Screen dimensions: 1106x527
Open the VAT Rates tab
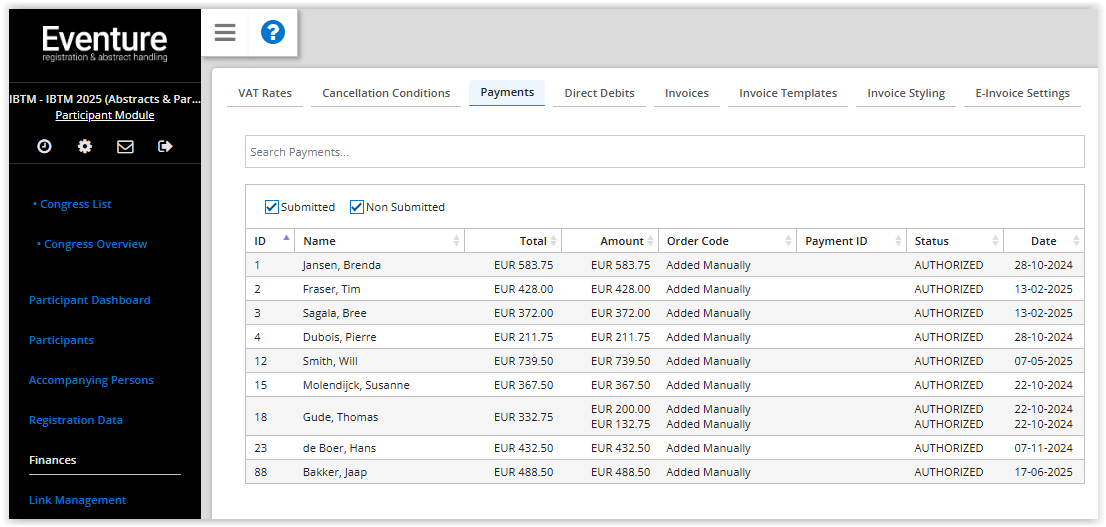[265, 93]
